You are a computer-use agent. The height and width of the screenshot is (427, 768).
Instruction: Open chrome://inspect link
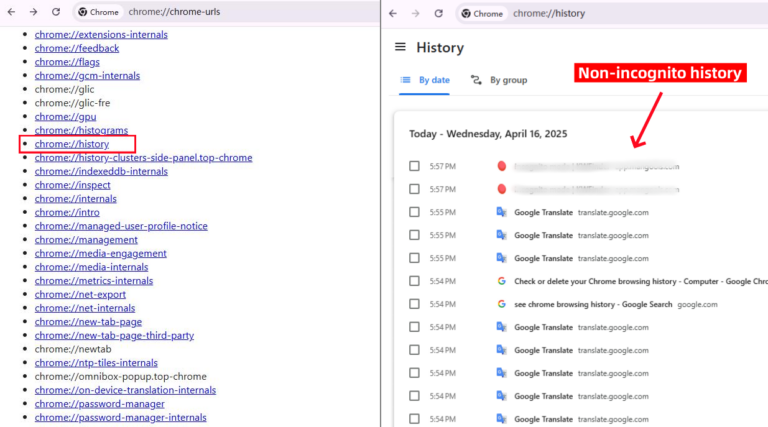click(x=72, y=185)
